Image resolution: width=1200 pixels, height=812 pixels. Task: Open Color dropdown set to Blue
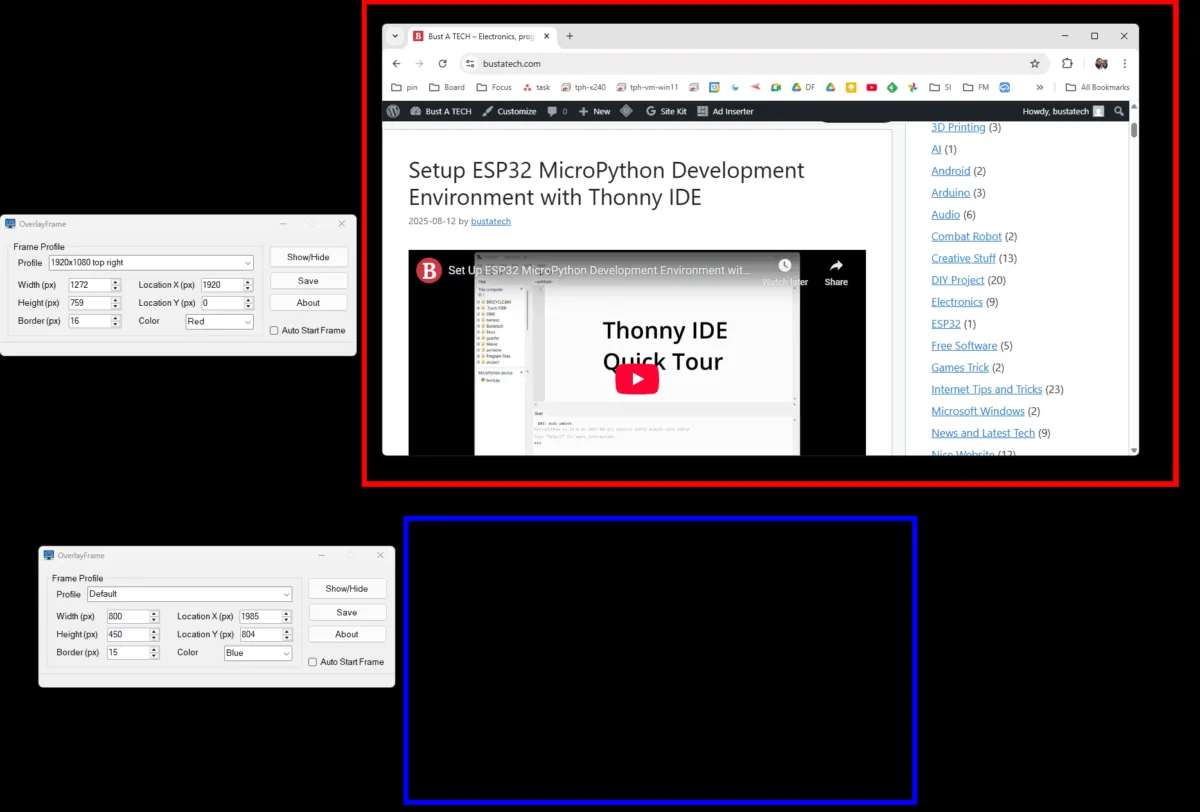coord(258,653)
